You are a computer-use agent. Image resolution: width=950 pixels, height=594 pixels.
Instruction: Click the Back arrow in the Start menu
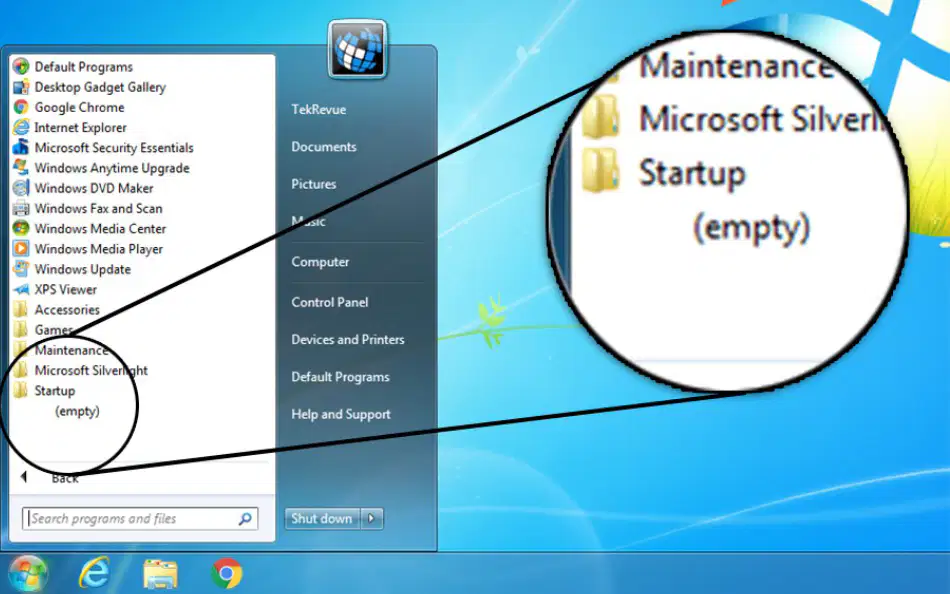coord(24,478)
